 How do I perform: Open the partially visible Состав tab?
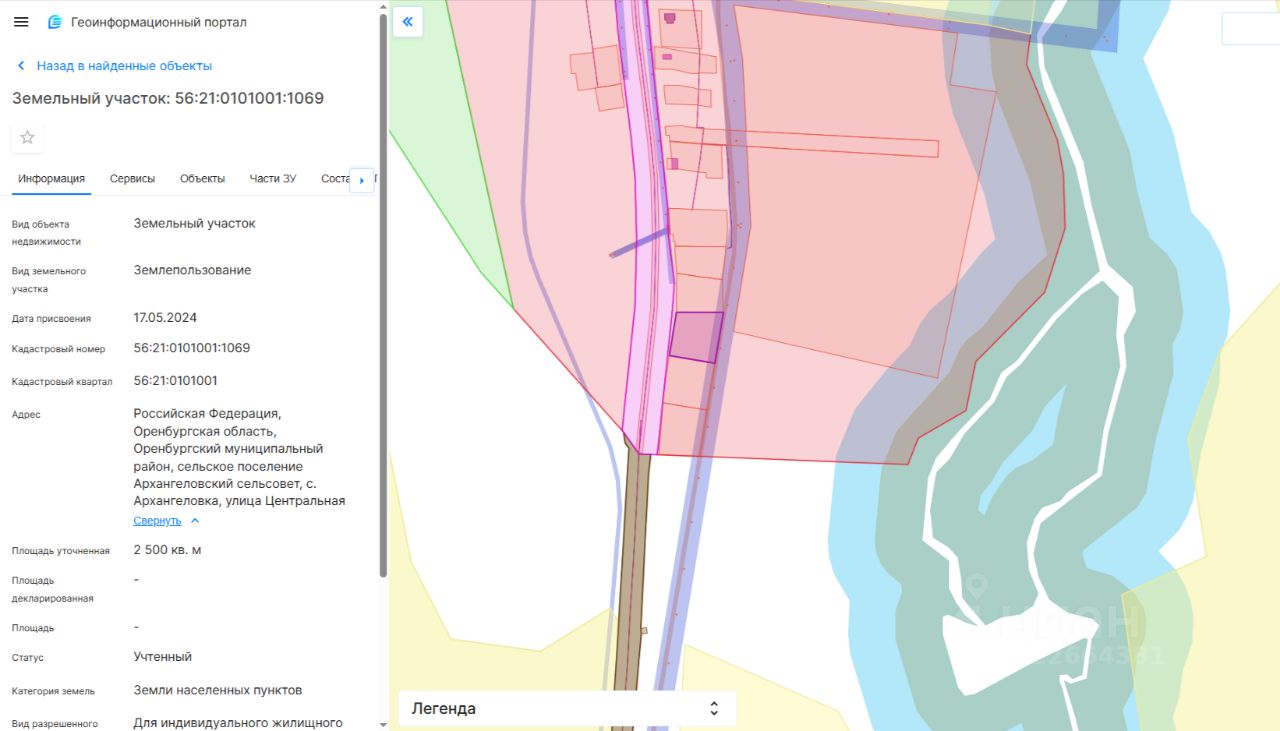[335, 179]
